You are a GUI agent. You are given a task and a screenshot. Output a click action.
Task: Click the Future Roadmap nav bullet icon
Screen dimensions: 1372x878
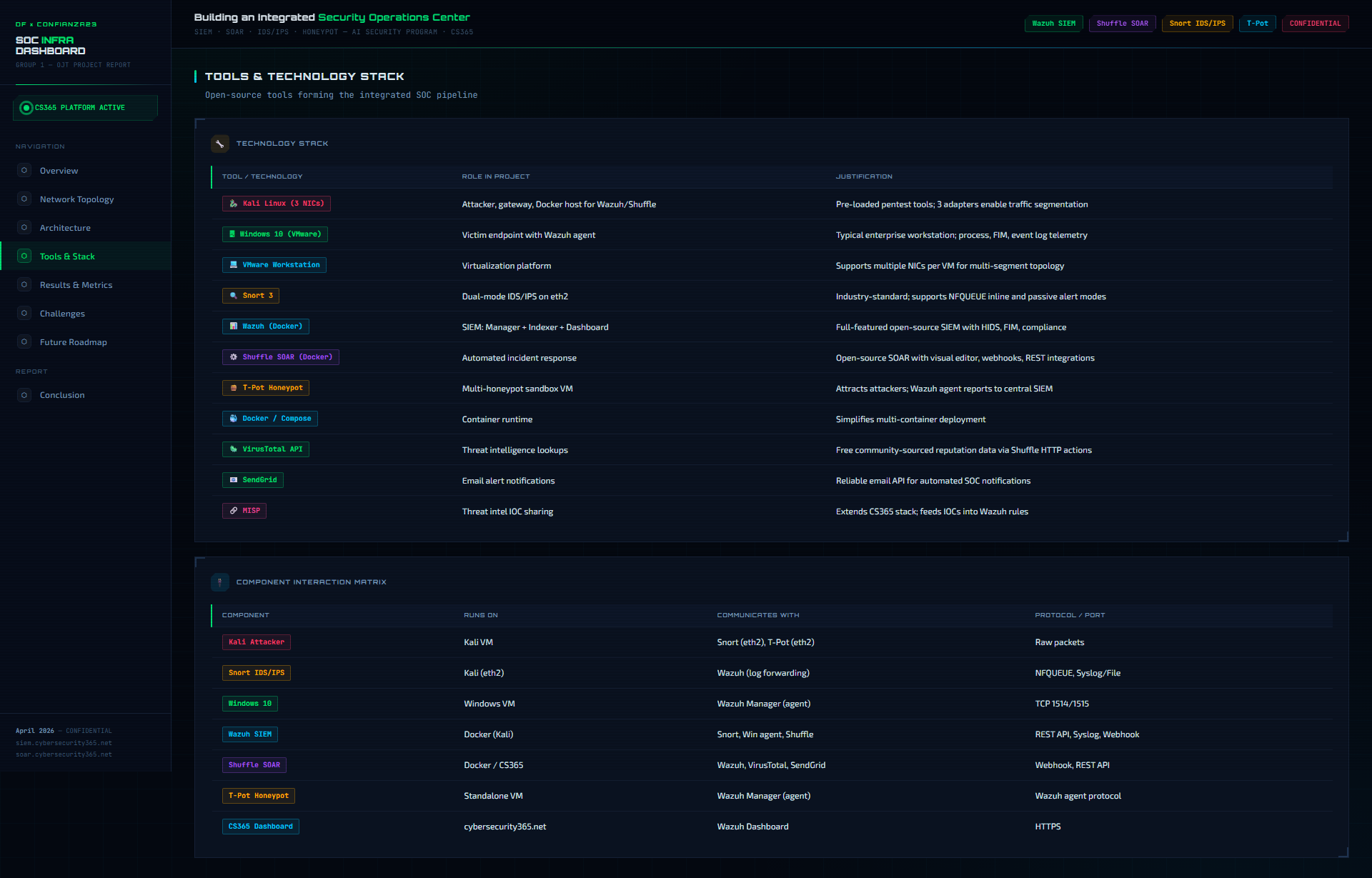point(24,342)
